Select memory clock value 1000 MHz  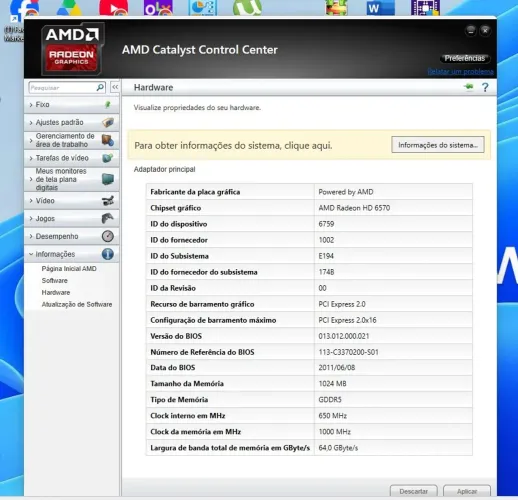[x=335, y=432]
